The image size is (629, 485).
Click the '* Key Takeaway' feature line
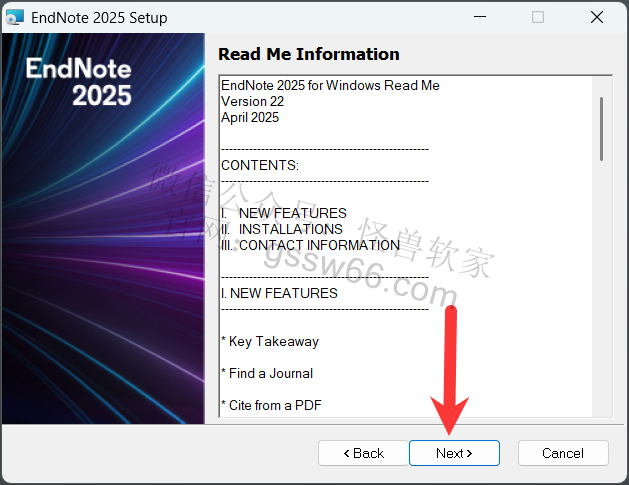coord(269,341)
